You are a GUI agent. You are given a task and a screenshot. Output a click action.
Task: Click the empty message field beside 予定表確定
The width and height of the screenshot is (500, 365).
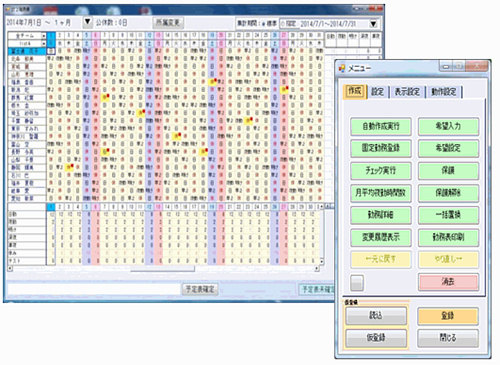click(94, 289)
